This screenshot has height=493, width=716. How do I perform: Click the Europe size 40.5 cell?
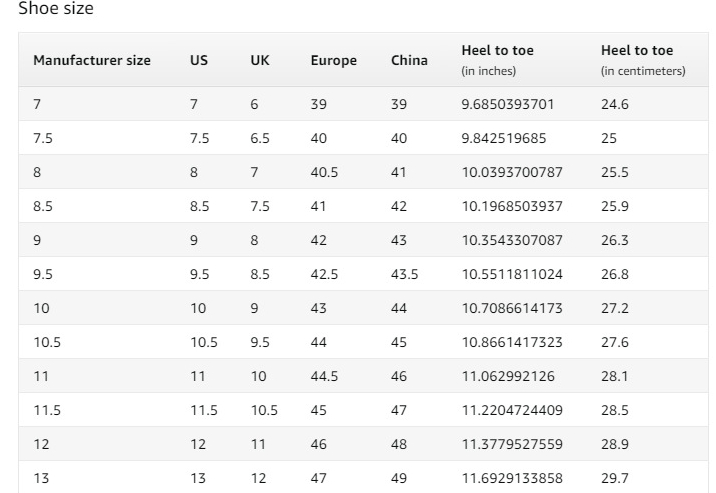tap(324, 172)
